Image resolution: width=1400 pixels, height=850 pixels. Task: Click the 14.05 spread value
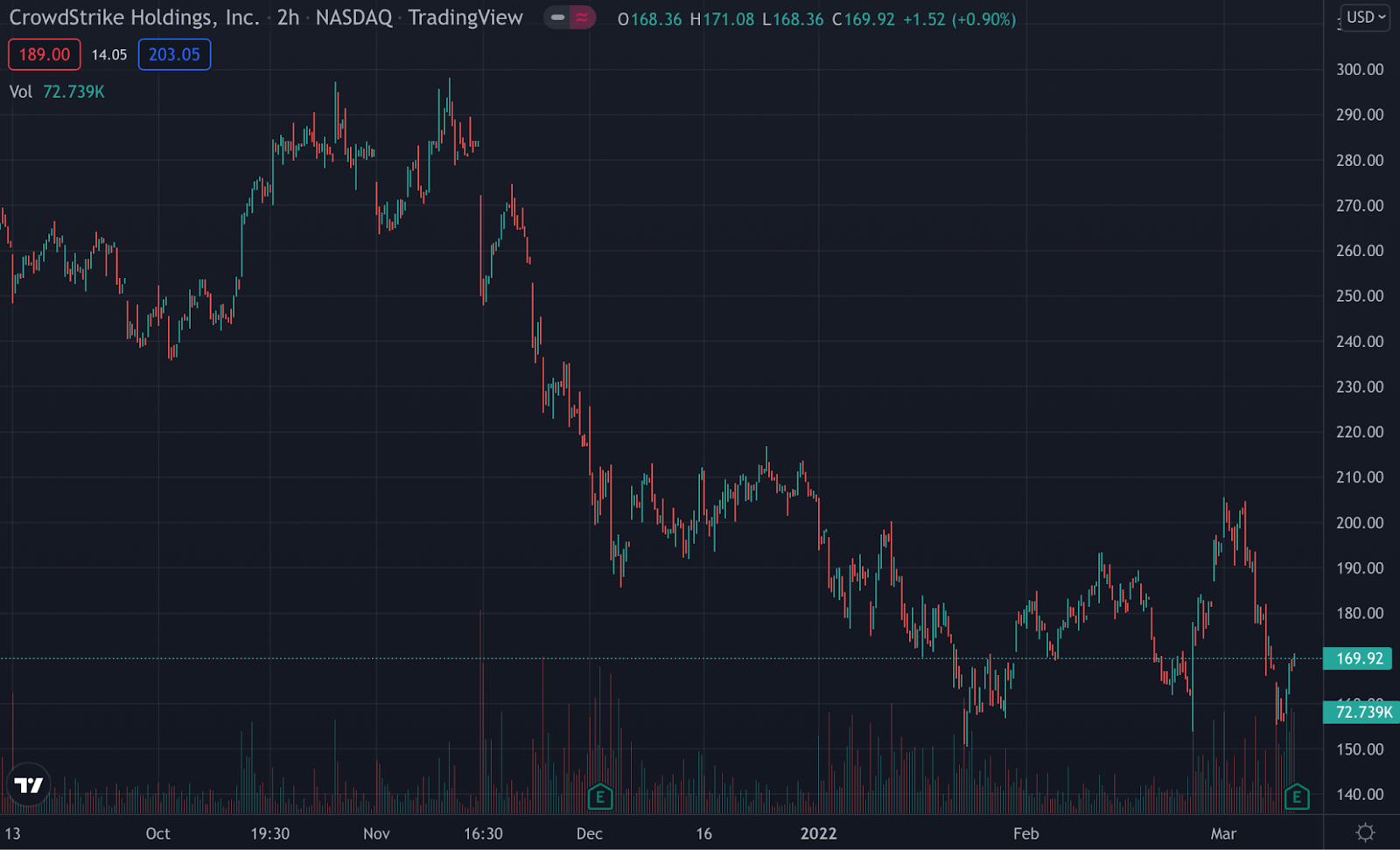109,54
